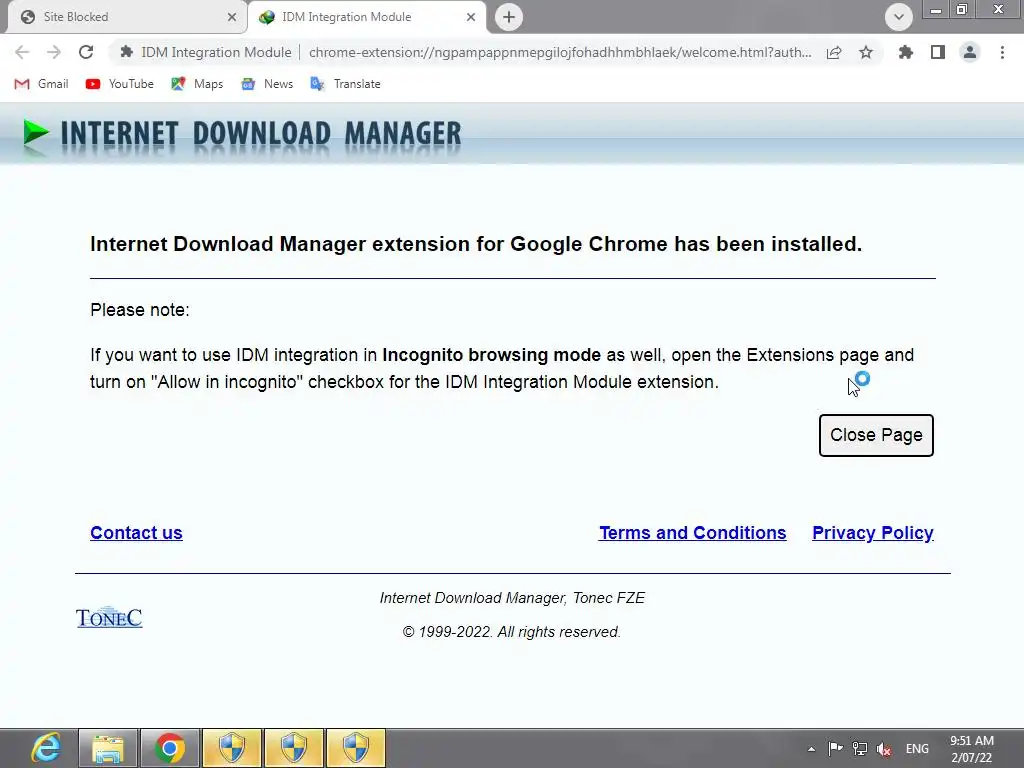Open Gmail bookmark
This screenshot has height=768, width=1024.
(x=41, y=84)
